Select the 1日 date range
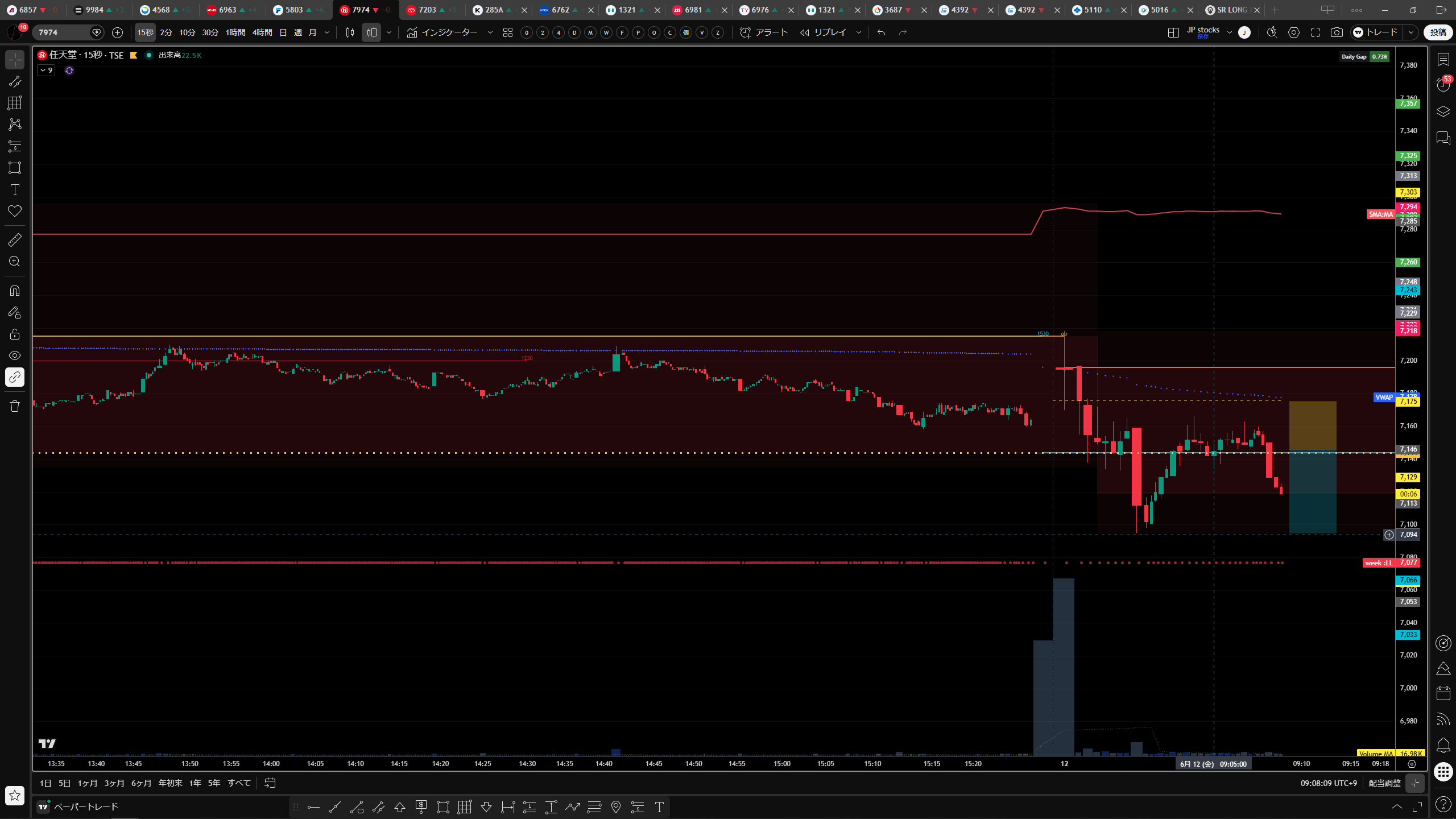The image size is (1456, 819). (45, 783)
